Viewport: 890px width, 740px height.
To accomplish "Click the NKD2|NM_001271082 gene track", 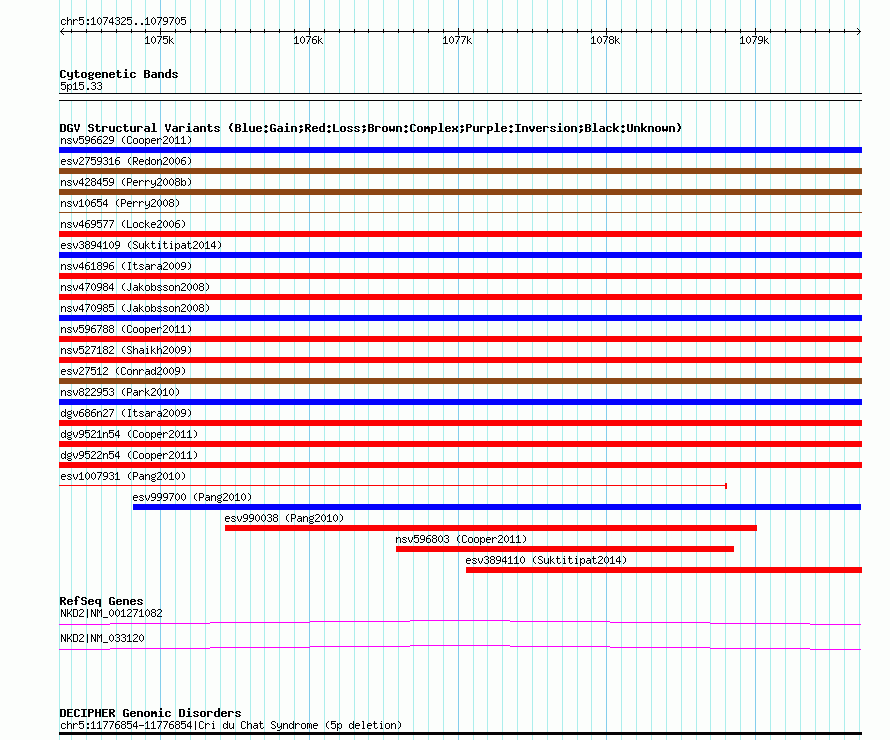I will coord(460,623).
